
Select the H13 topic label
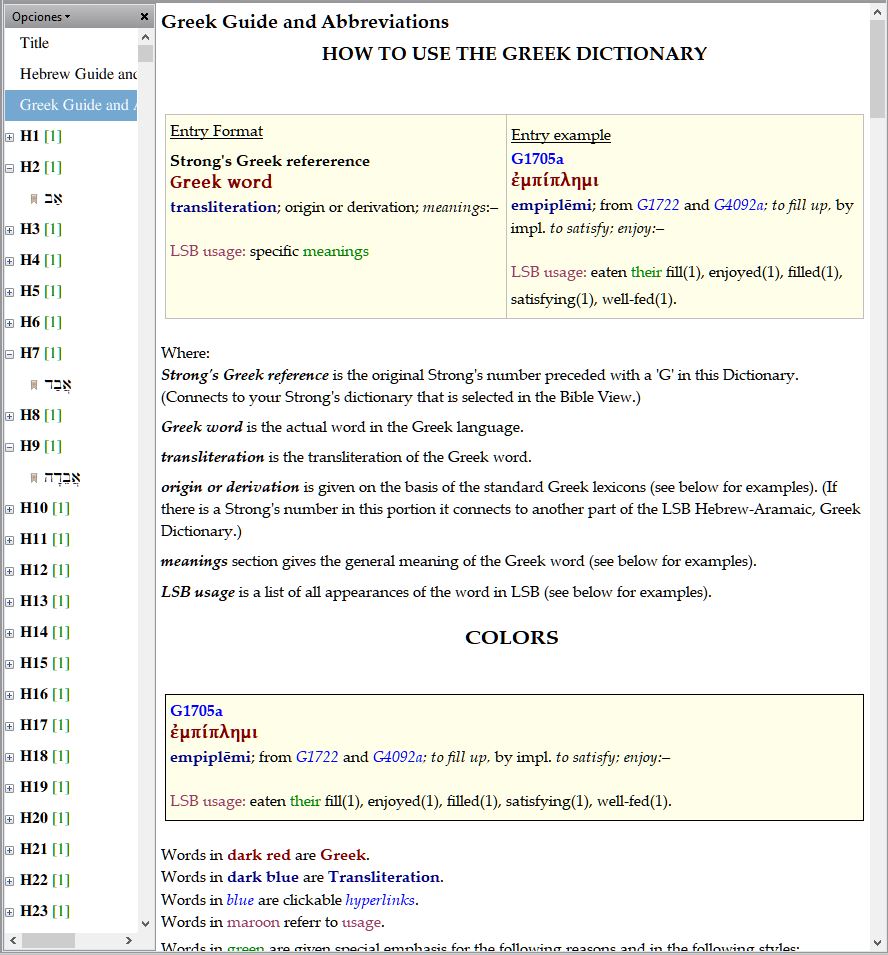34,601
